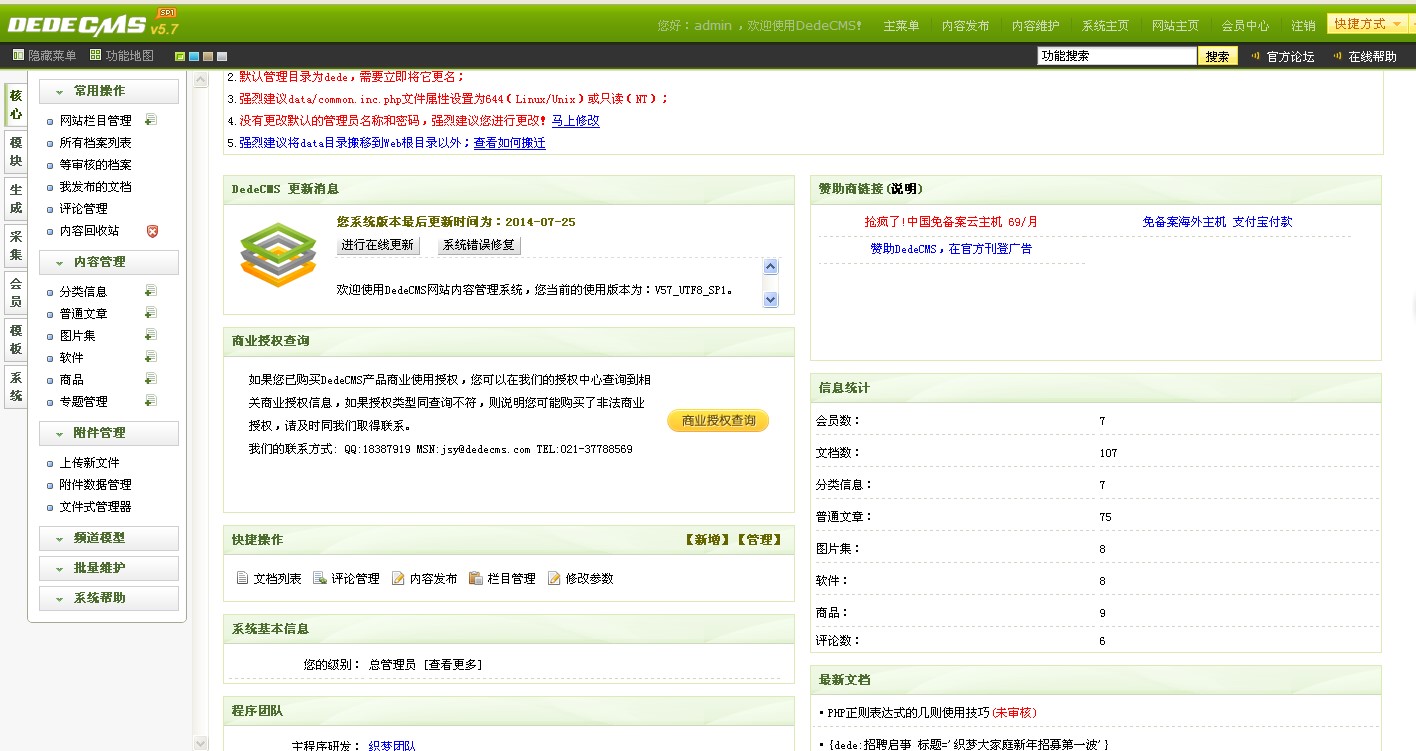Click the 隐藏菜单 icon in top bar
The height and width of the screenshot is (751, 1416).
click(18, 55)
